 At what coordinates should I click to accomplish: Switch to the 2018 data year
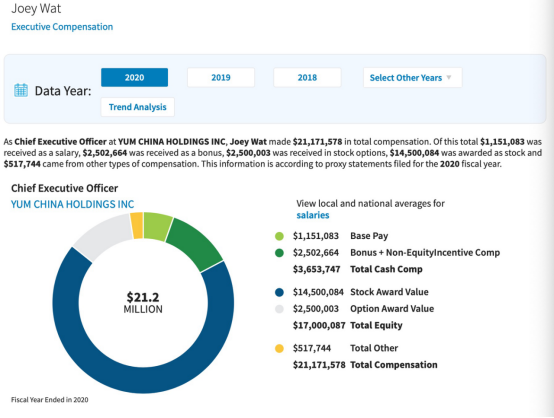point(307,77)
